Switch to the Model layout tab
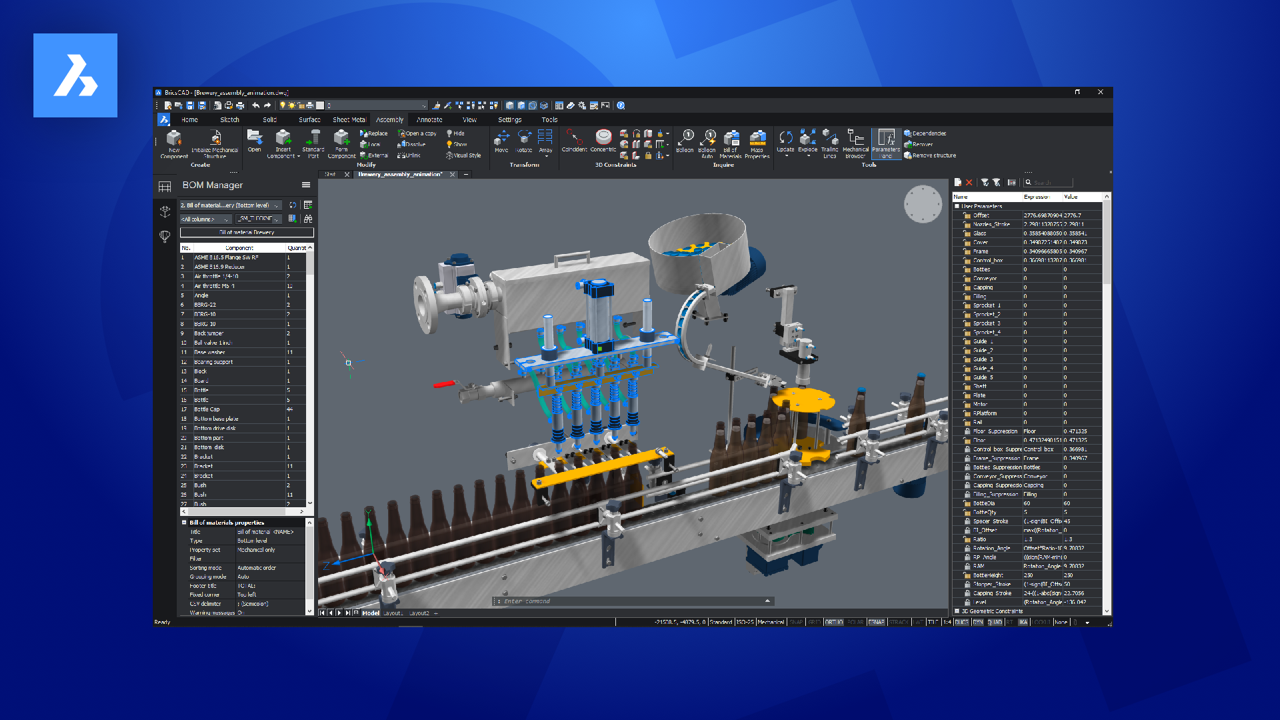Image resolution: width=1280 pixels, height=720 pixels. coord(370,613)
